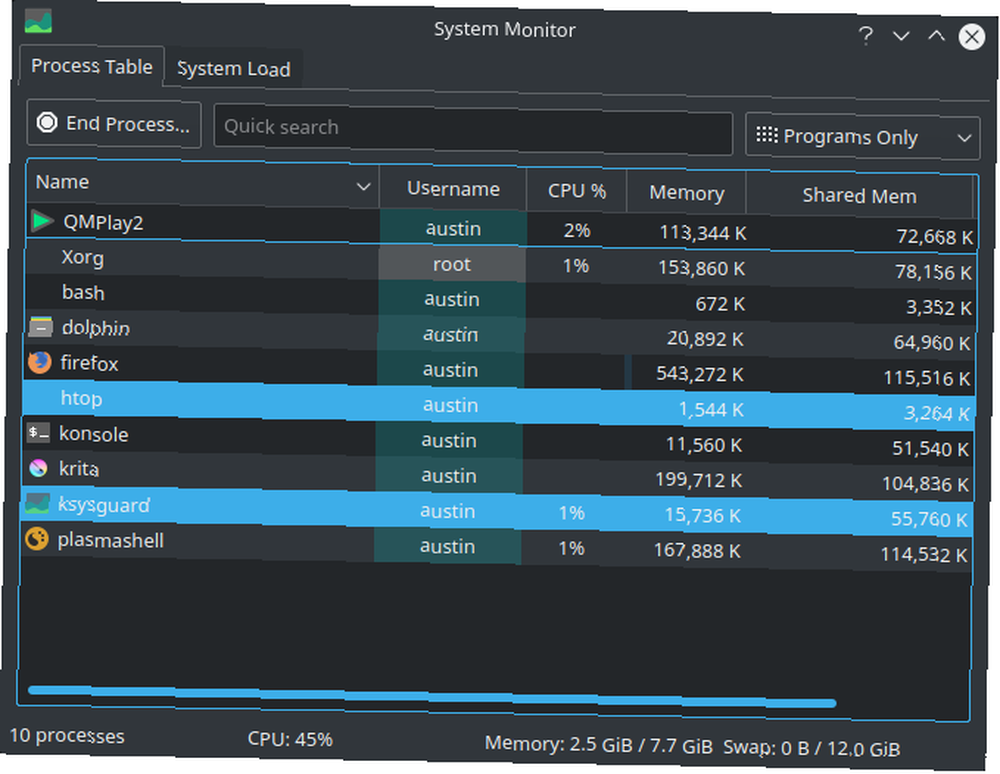Click the 167,888 K memory cell

click(697, 550)
